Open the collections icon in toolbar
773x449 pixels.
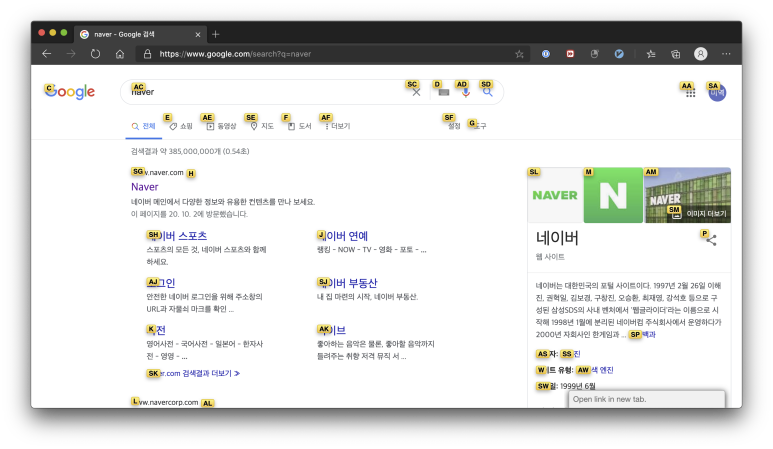(x=675, y=54)
